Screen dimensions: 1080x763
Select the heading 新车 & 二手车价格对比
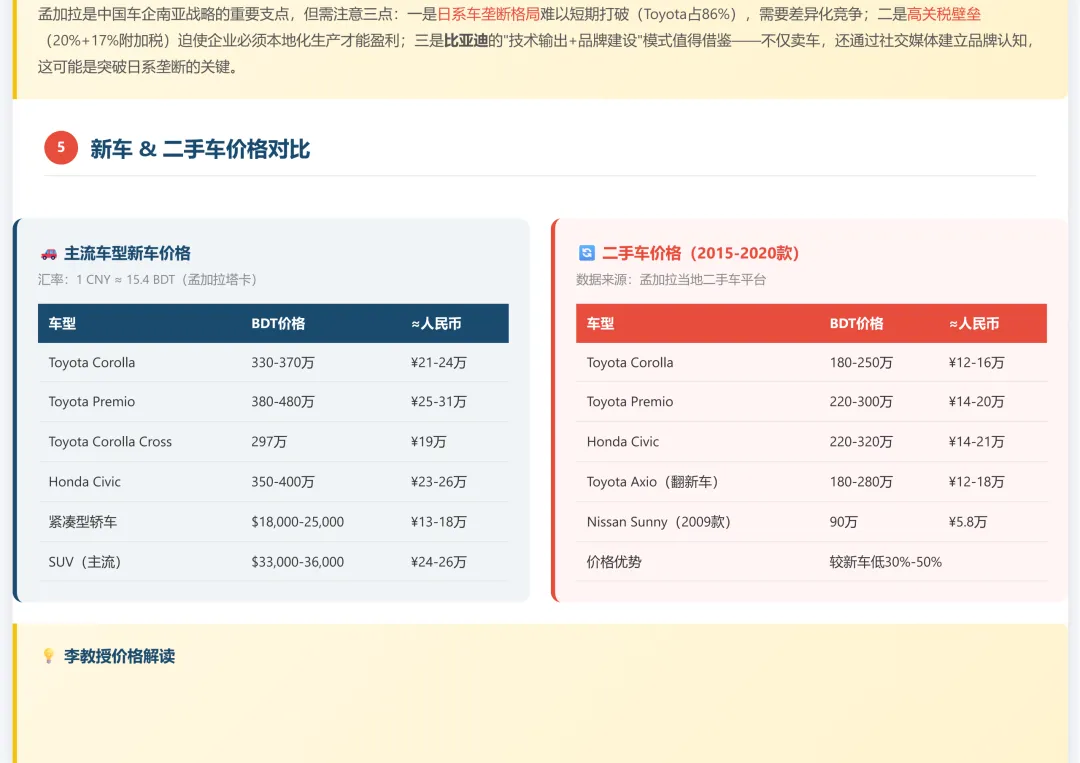[x=200, y=149]
